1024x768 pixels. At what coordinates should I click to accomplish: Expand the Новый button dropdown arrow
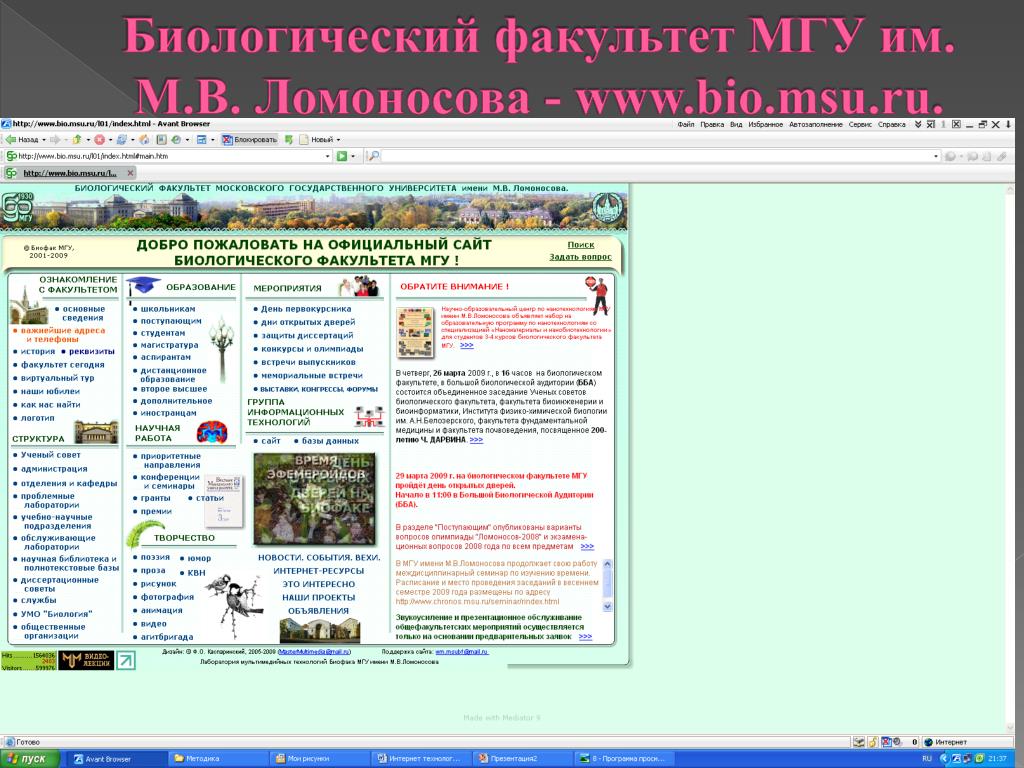click(338, 140)
